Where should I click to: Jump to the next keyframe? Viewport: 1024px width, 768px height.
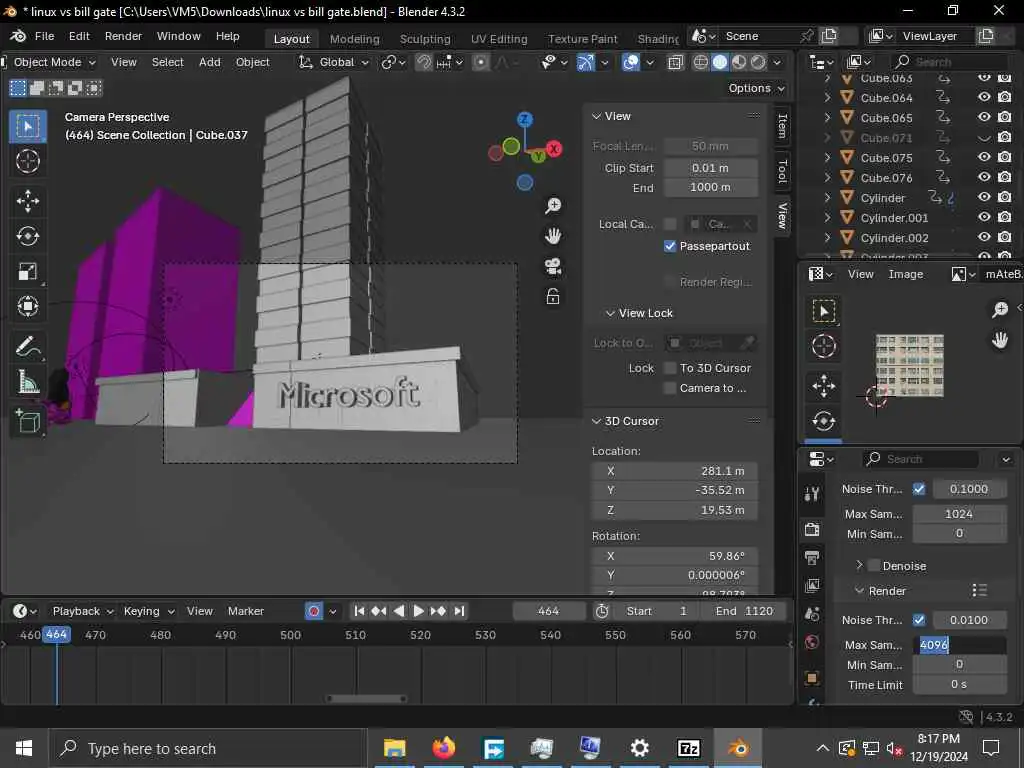tap(438, 611)
